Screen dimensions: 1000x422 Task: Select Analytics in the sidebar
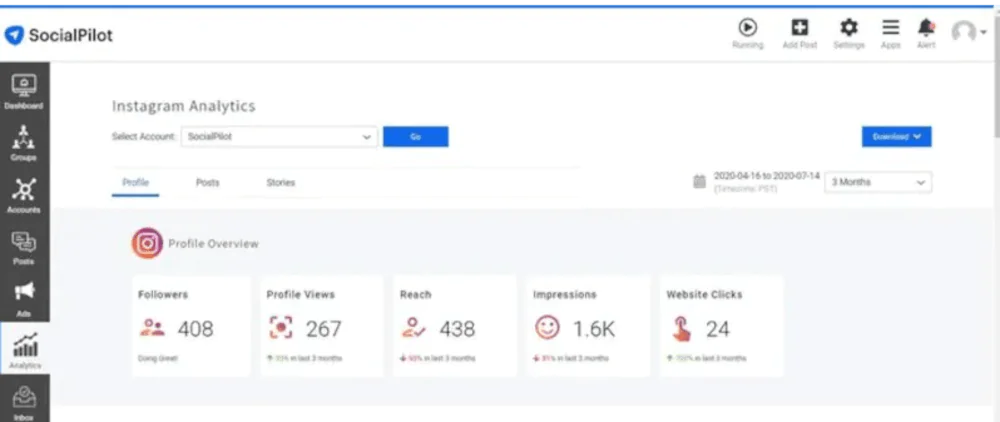tap(25, 349)
